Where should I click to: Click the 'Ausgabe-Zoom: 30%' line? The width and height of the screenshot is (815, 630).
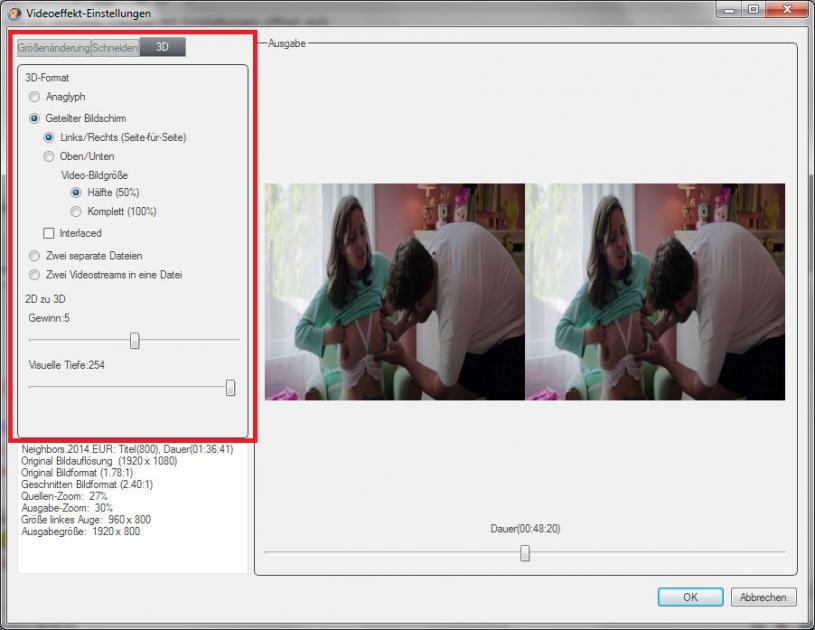[67, 508]
